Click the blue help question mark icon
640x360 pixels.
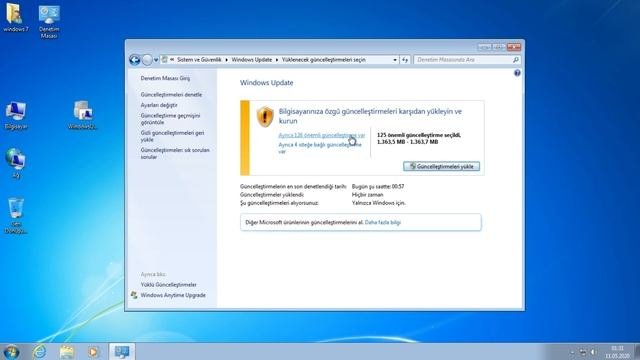tap(517, 73)
